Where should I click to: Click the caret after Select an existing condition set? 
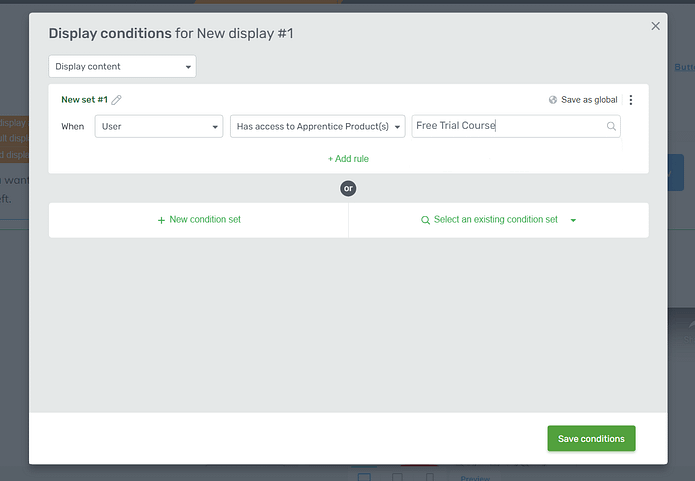tap(573, 220)
